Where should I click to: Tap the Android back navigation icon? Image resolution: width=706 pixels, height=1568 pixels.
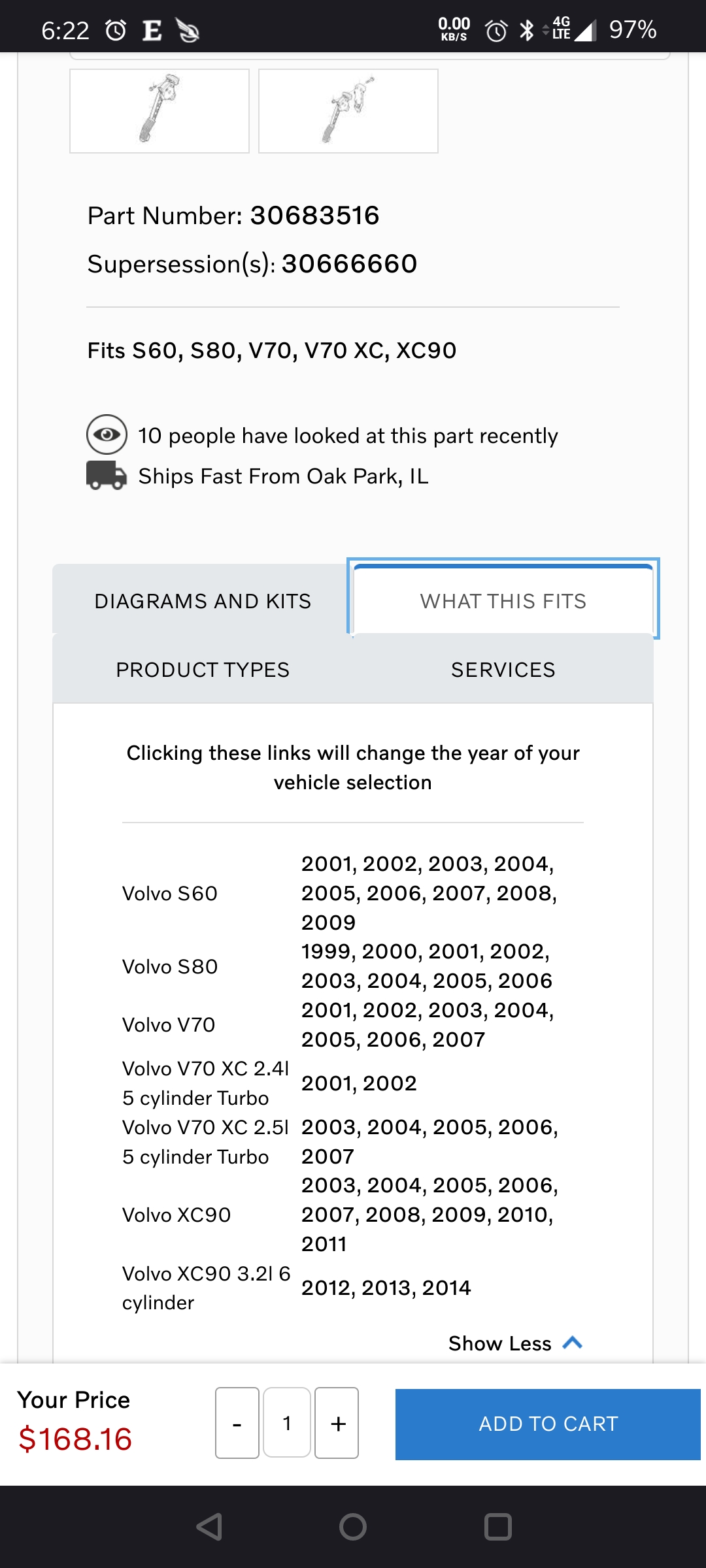coord(210,1527)
